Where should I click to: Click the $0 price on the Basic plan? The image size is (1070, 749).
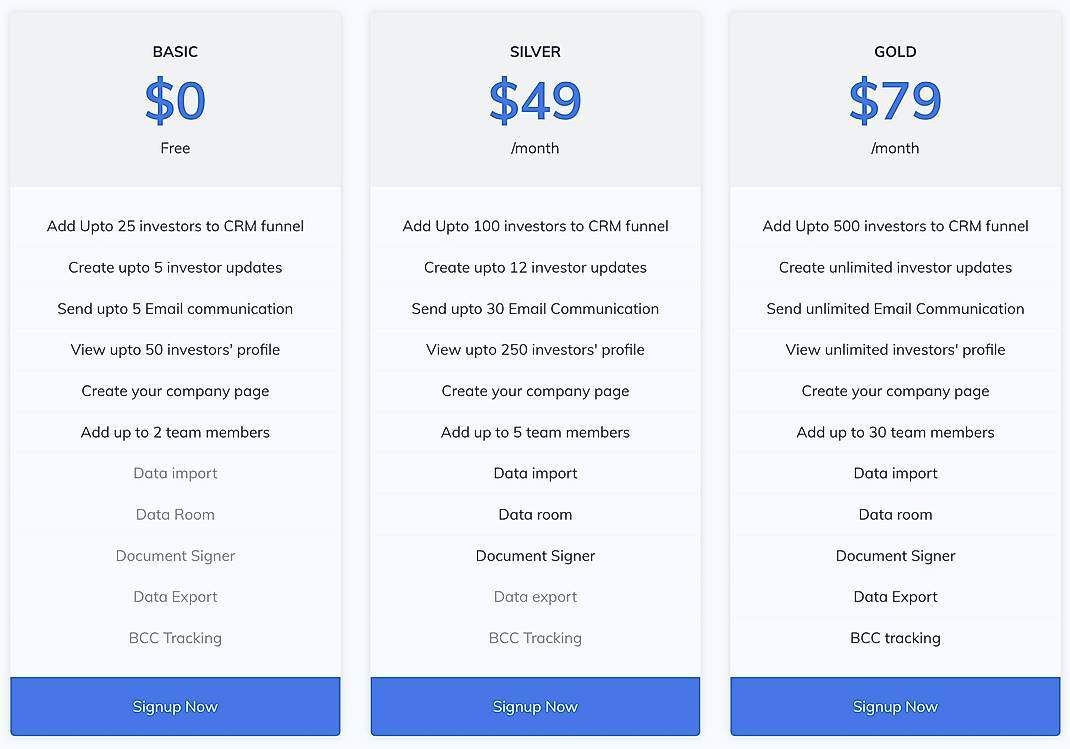click(175, 100)
